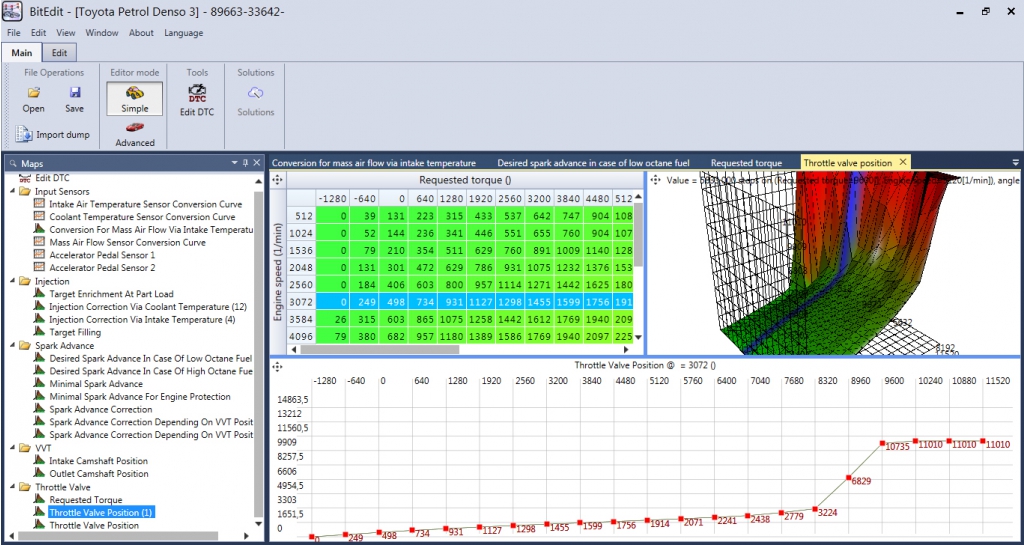
Task: Open Conversion for mass air flow tab
Action: (x=374, y=163)
